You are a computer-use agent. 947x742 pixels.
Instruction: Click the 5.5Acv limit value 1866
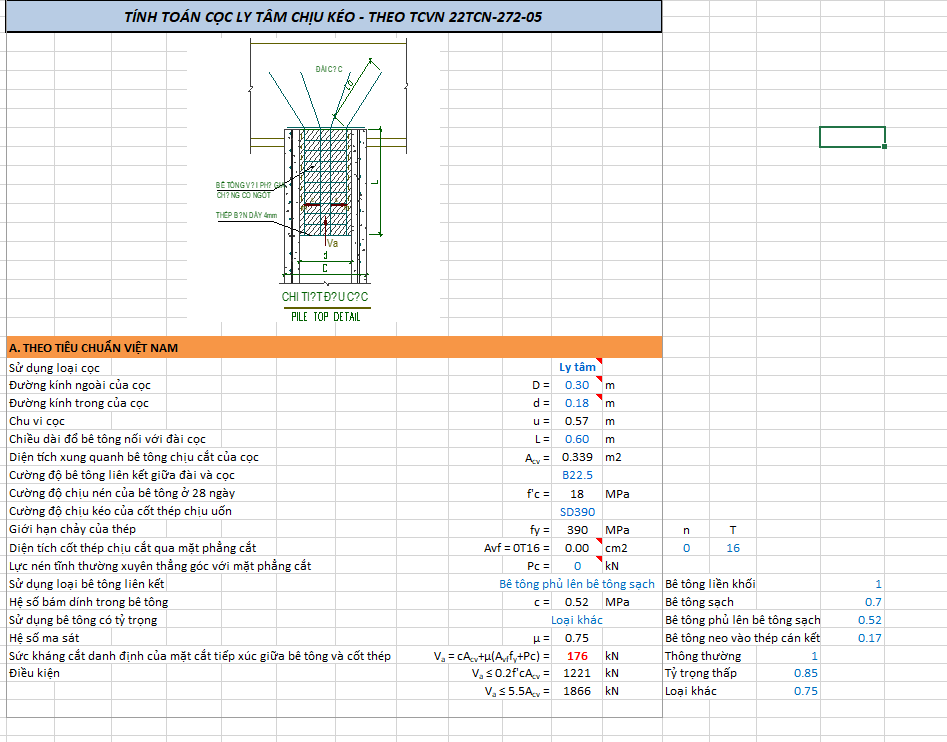(577, 691)
